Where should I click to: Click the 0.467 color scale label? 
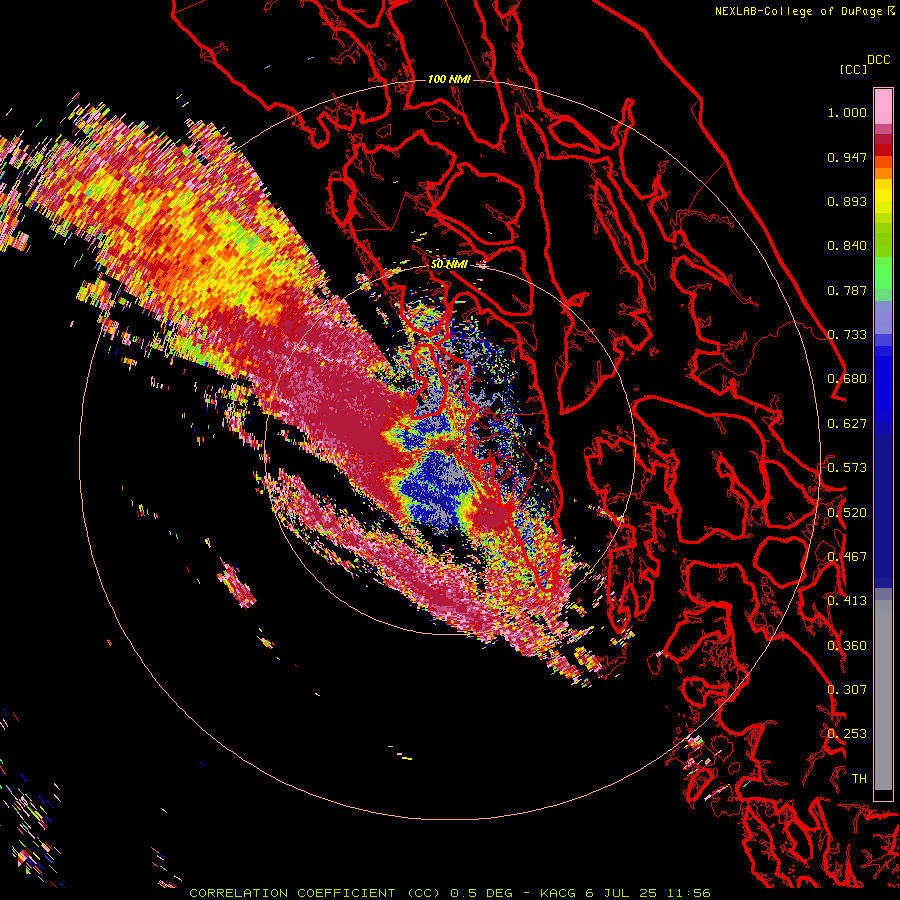point(847,557)
